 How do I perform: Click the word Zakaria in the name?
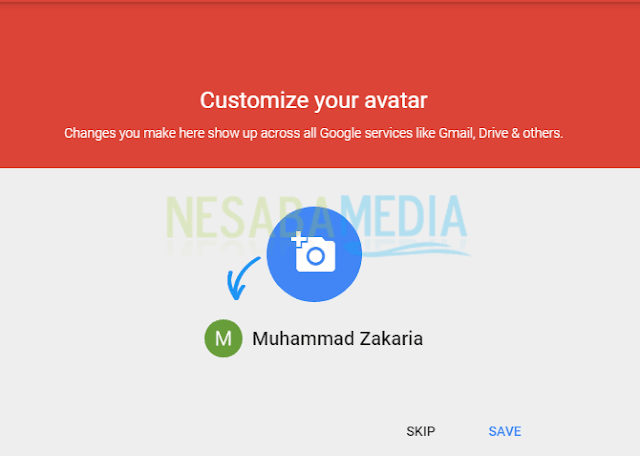click(x=391, y=338)
